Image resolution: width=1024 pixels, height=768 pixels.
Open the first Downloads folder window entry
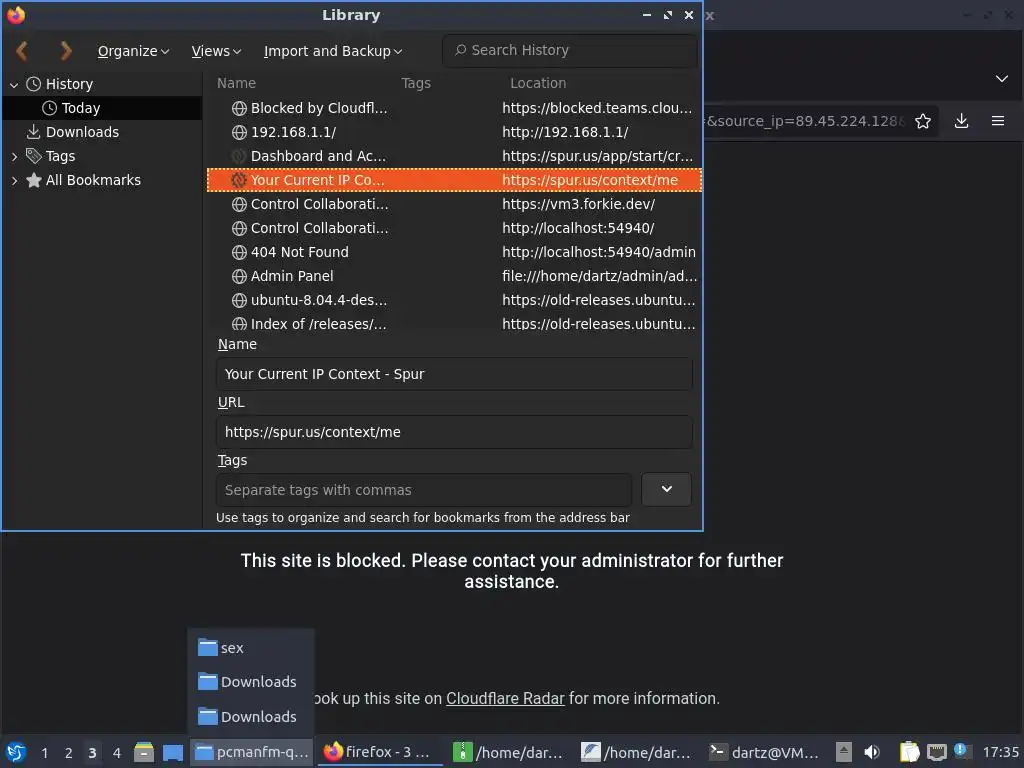tap(251, 682)
